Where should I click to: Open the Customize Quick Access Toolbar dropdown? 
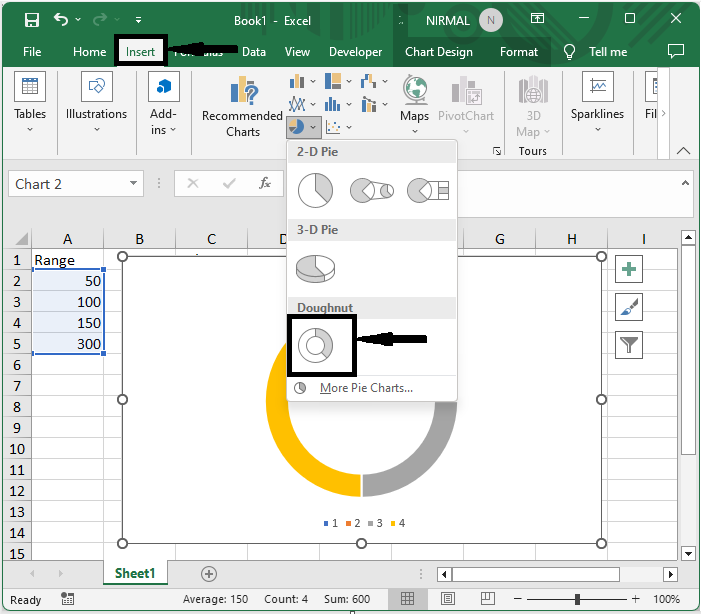[x=139, y=20]
